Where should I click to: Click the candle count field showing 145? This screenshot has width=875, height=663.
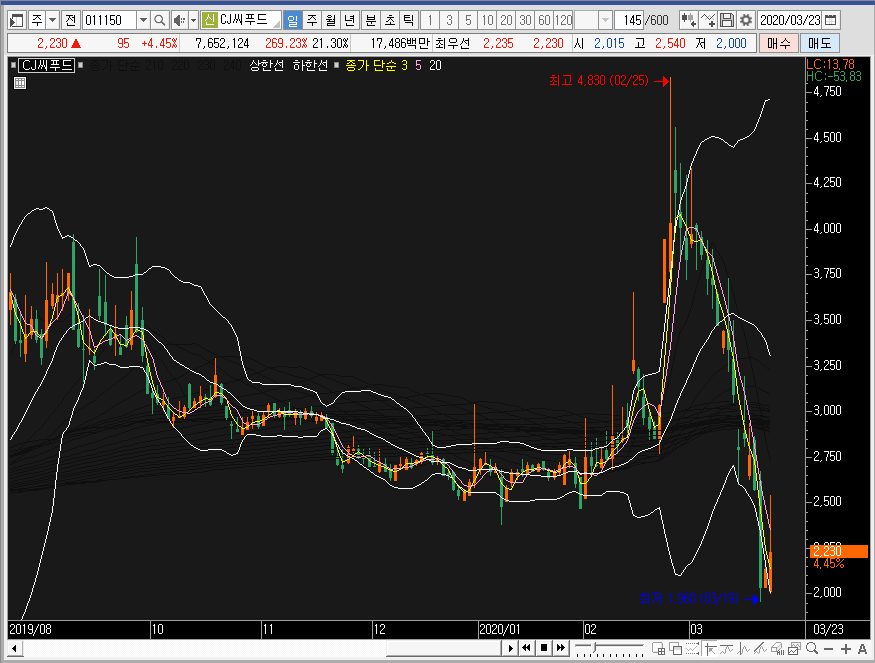pyautogui.click(x=629, y=21)
